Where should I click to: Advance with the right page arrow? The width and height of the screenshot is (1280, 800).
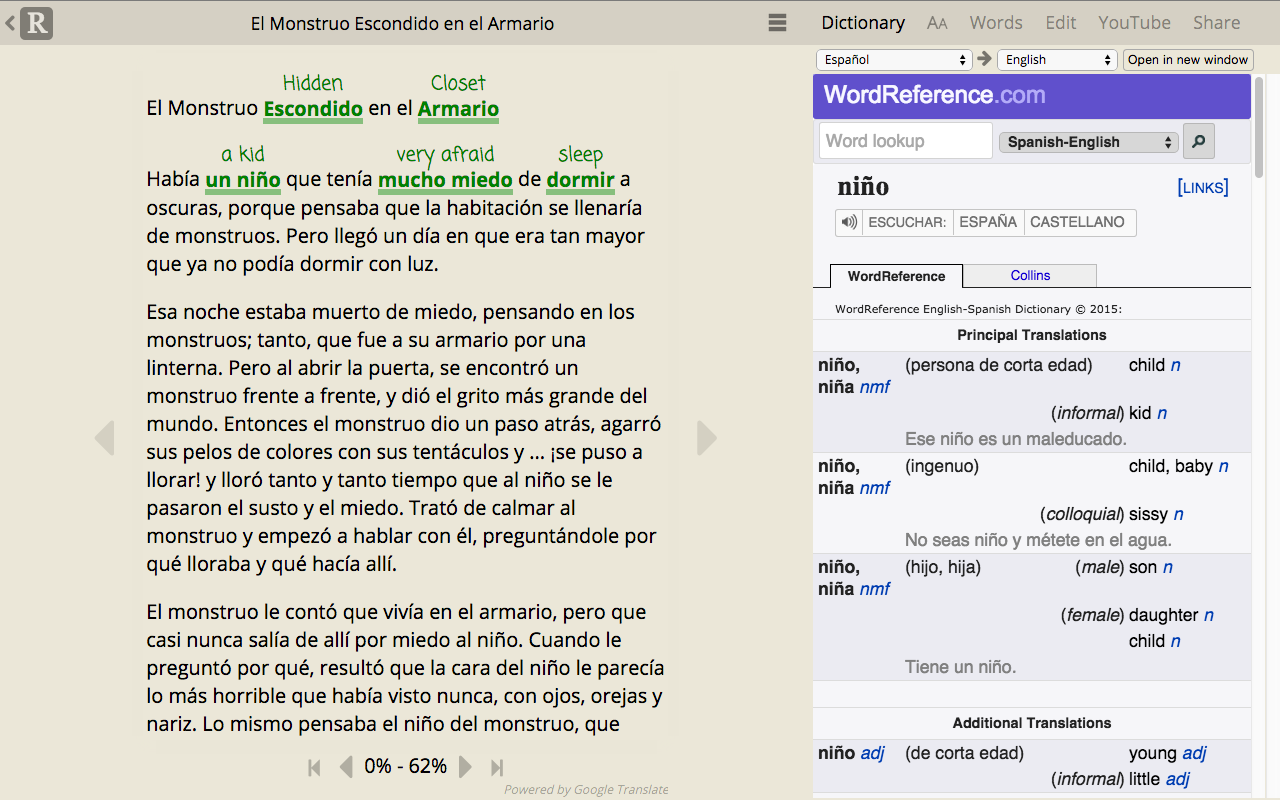pos(707,437)
